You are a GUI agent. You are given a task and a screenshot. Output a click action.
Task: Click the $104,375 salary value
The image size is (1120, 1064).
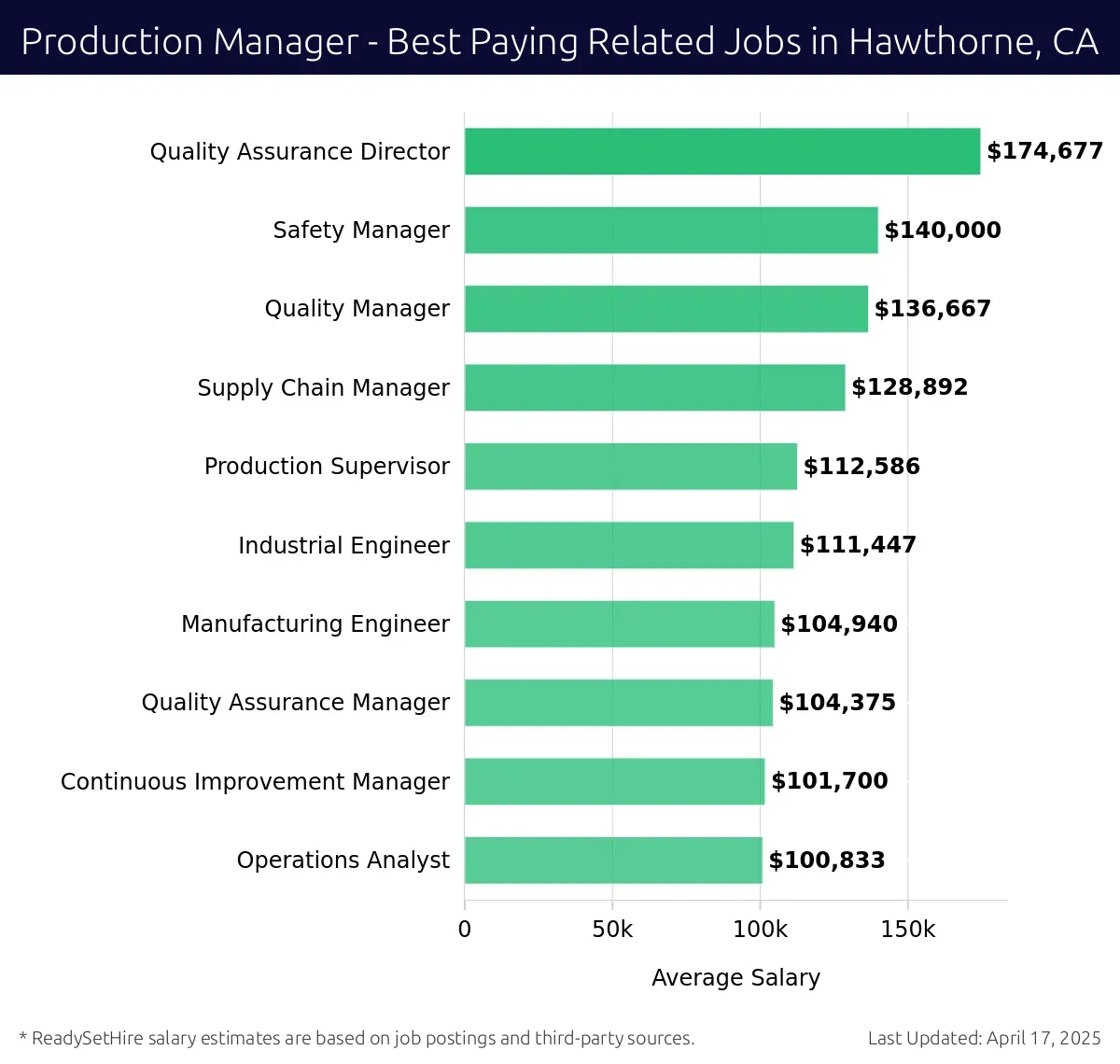pyautogui.click(x=837, y=703)
